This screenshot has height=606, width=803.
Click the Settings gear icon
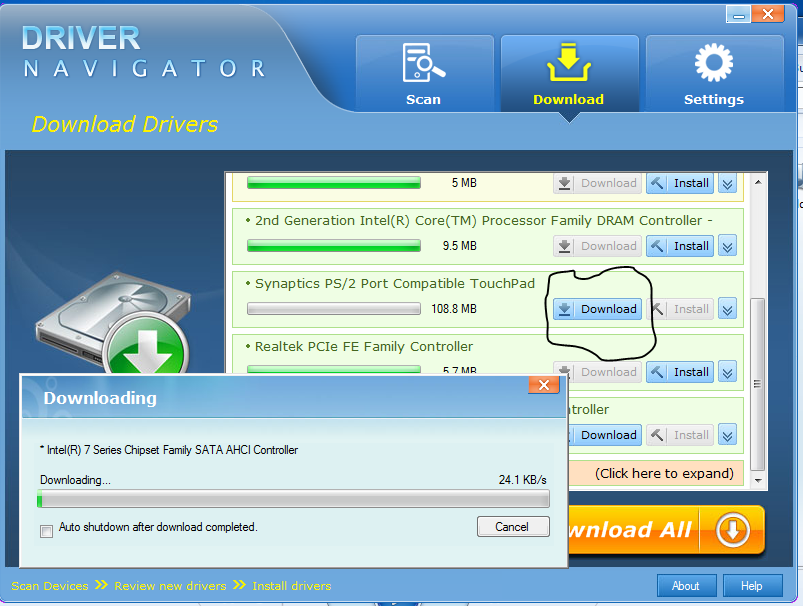point(714,62)
